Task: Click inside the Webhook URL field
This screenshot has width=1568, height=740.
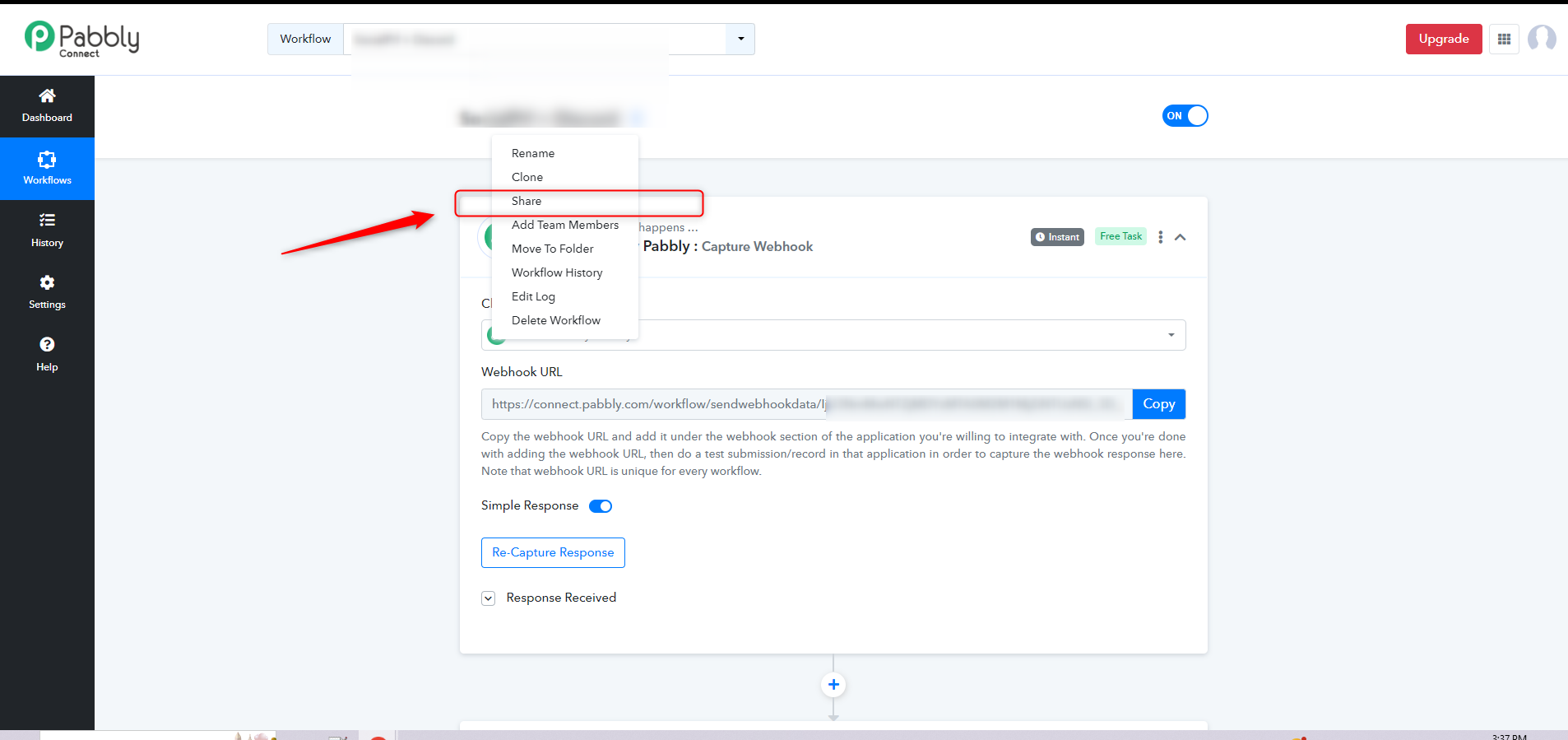Action: 807,404
